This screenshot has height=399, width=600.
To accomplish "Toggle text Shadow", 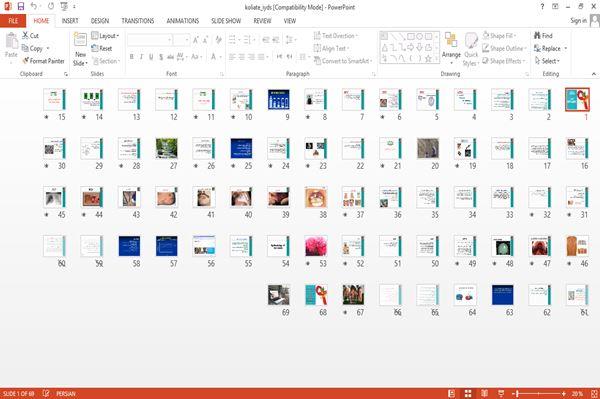I will pyautogui.click(x=161, y=57).
